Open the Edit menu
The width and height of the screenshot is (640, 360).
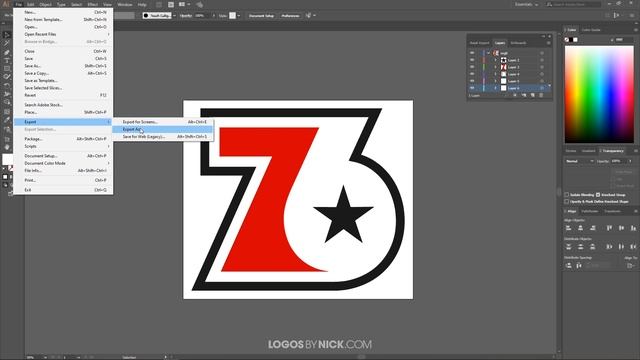[31, 4]
